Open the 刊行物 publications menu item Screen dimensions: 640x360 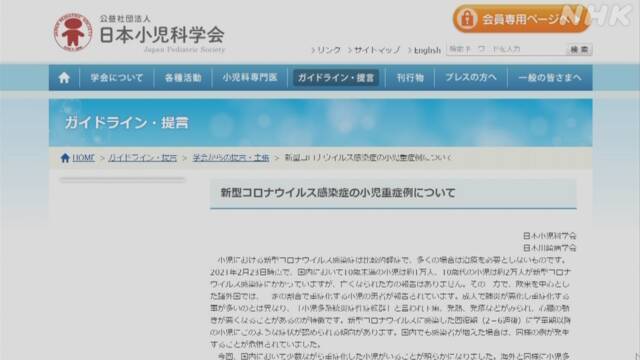410,78
